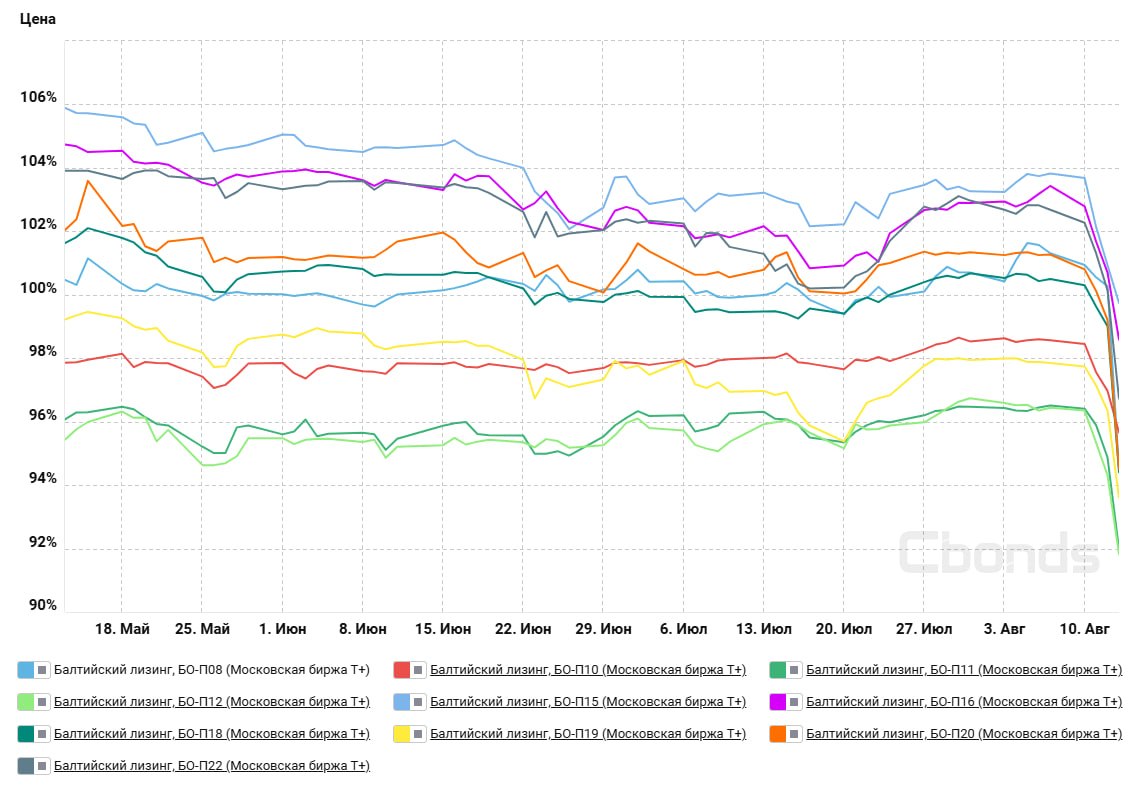
Task: Open the Балтийский лизинг, БО-П18 link
Action: click(x=212, y=734)
